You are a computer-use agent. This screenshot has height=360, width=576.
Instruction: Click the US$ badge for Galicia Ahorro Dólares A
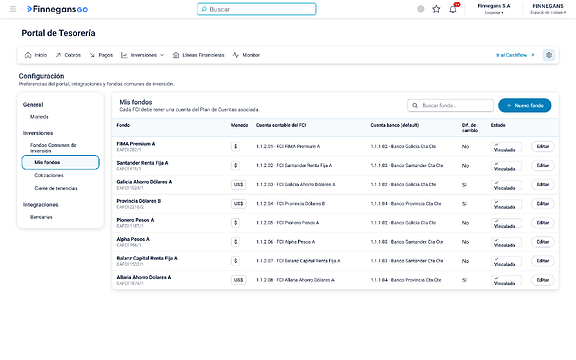[238, 184]
